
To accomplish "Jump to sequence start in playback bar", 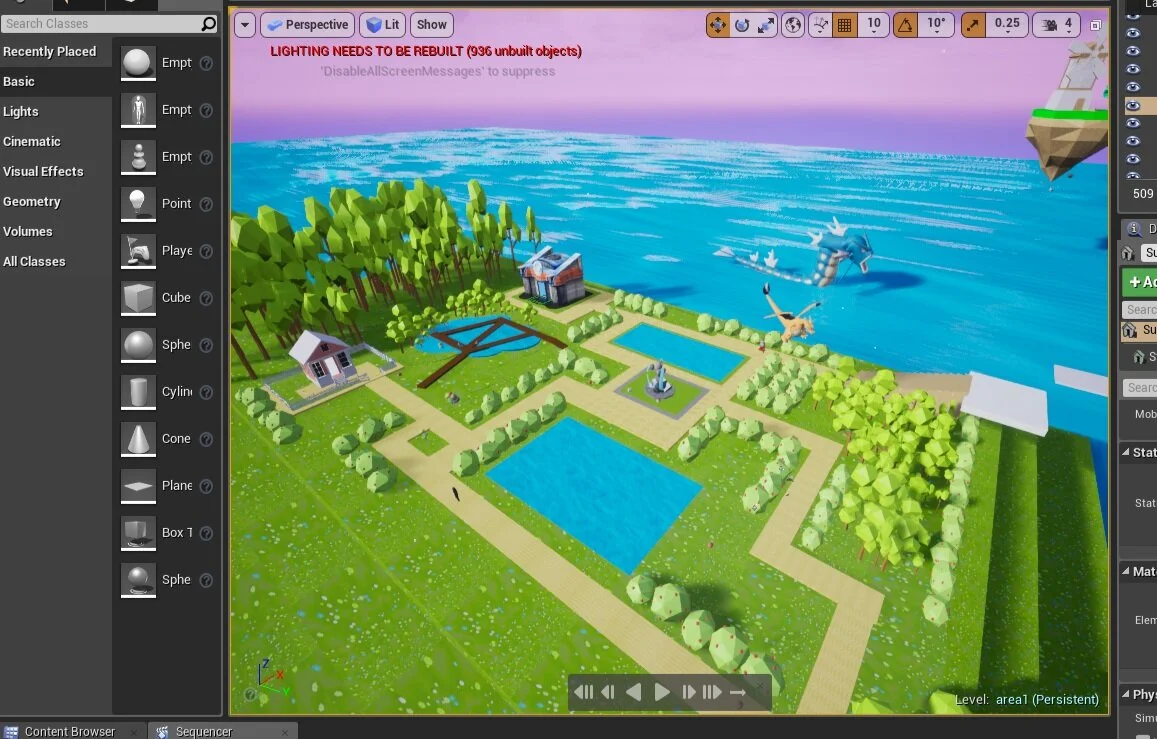I will [x=583, y=693].
